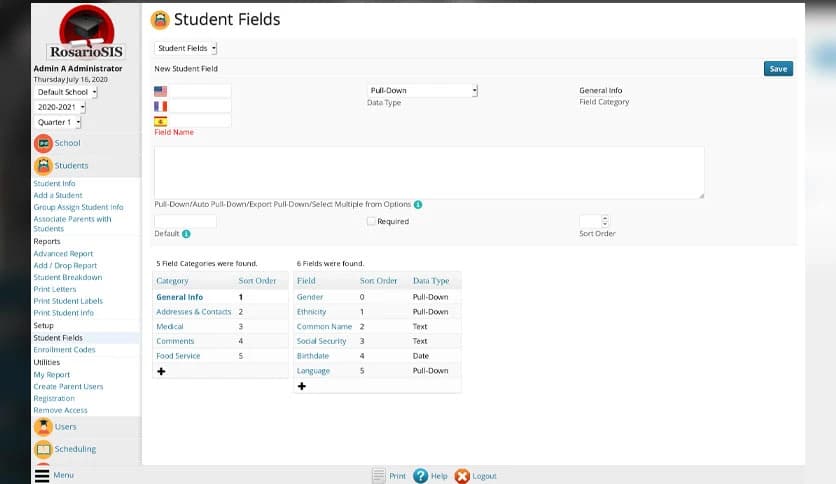Viewport: 836px width, 484px height.
Task: Click the Scheduling module icon
Action: point(43,450)
